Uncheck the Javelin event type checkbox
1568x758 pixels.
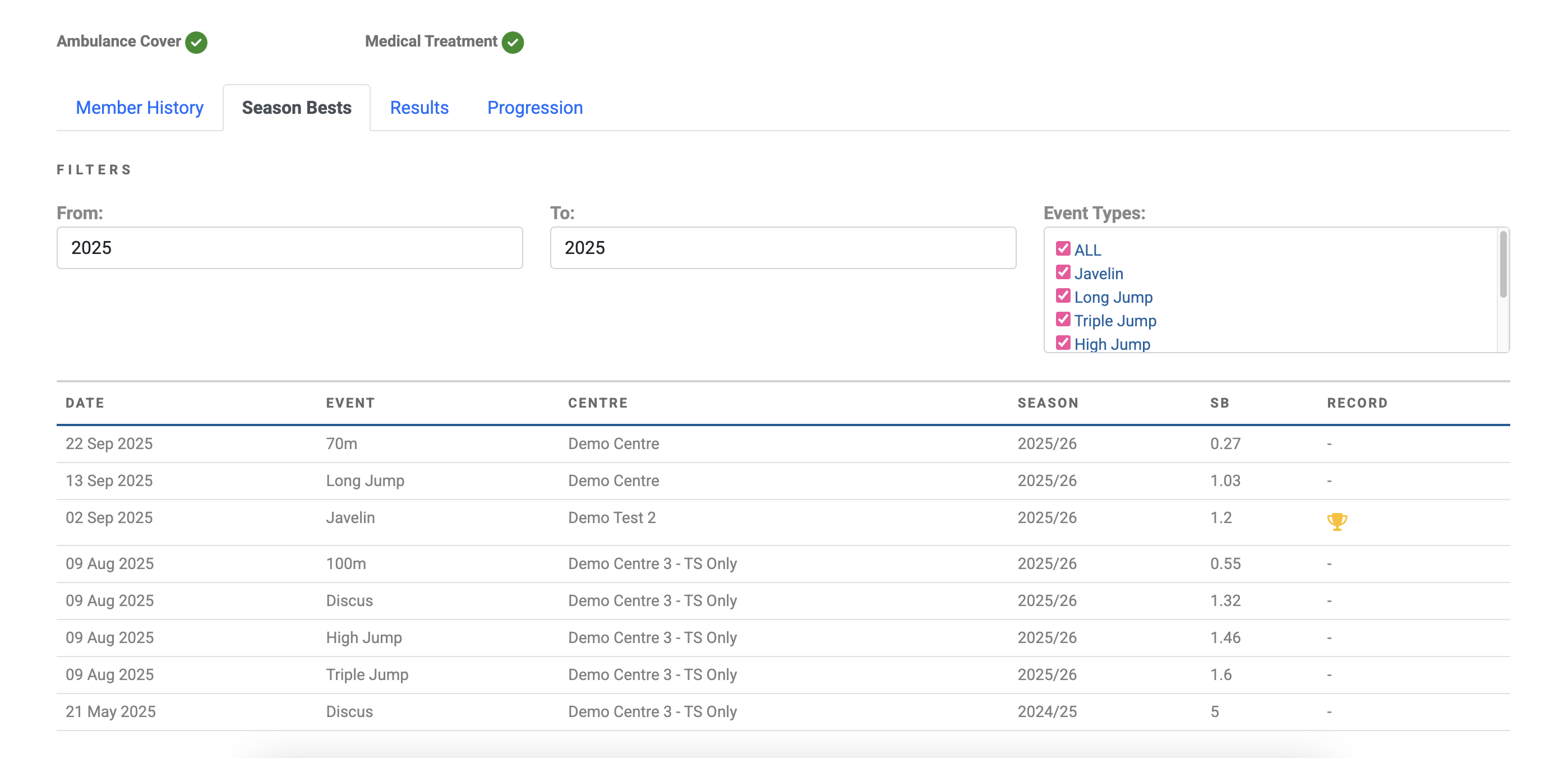point(1063,272)
